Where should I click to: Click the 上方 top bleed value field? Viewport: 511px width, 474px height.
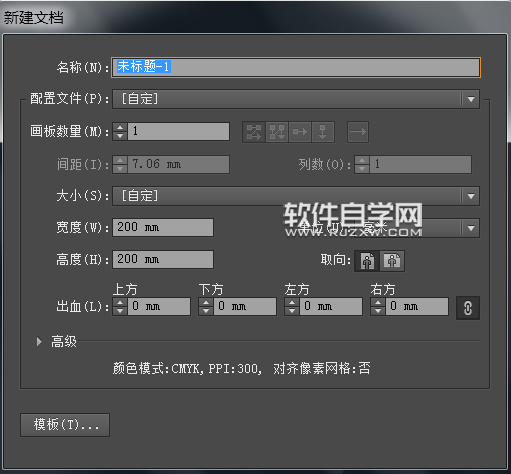coord(159,307)
